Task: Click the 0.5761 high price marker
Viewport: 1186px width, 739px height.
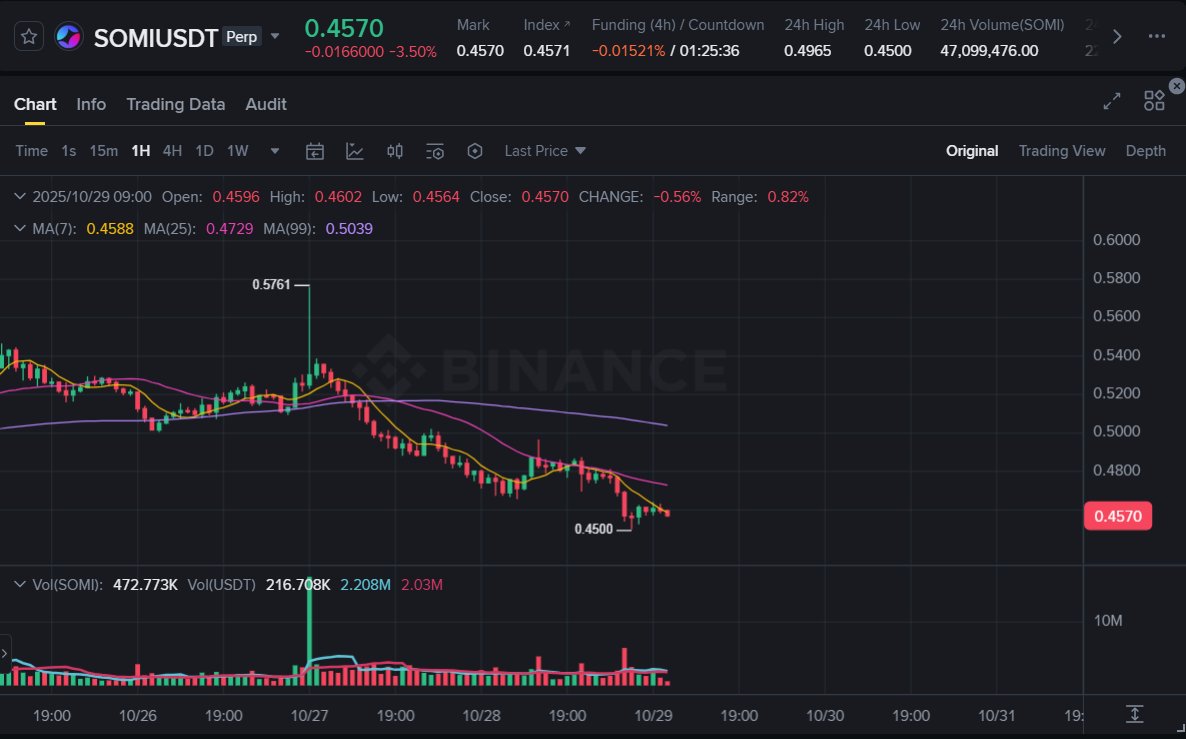Action: pyautogui.click(x=271, y=284)
